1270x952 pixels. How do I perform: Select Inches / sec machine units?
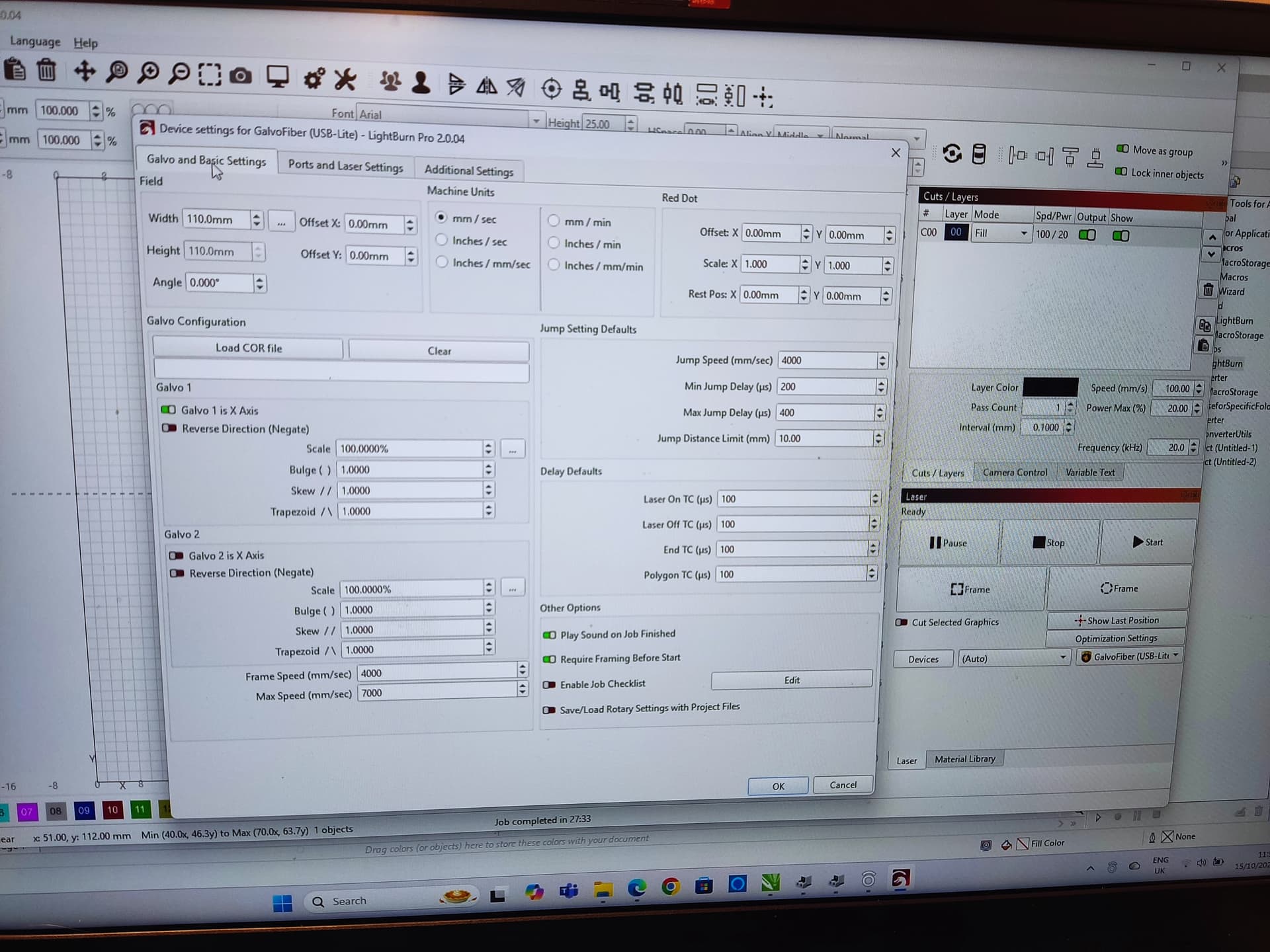442,241
